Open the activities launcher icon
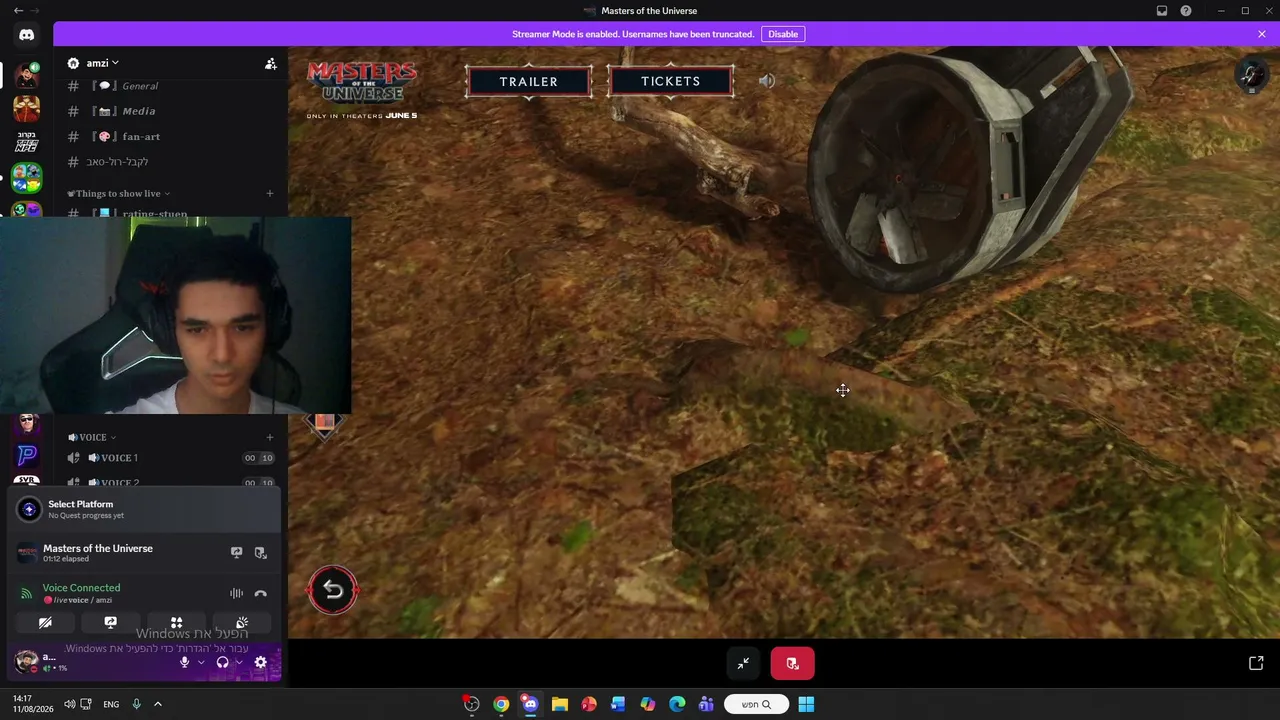 pyautogui.click(x=176, y=622)
